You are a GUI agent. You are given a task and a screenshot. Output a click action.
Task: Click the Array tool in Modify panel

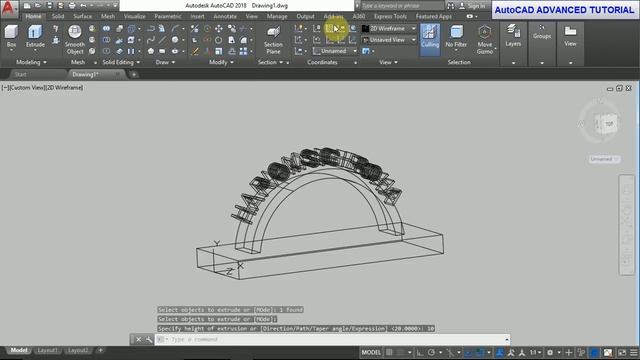(243, 51)
